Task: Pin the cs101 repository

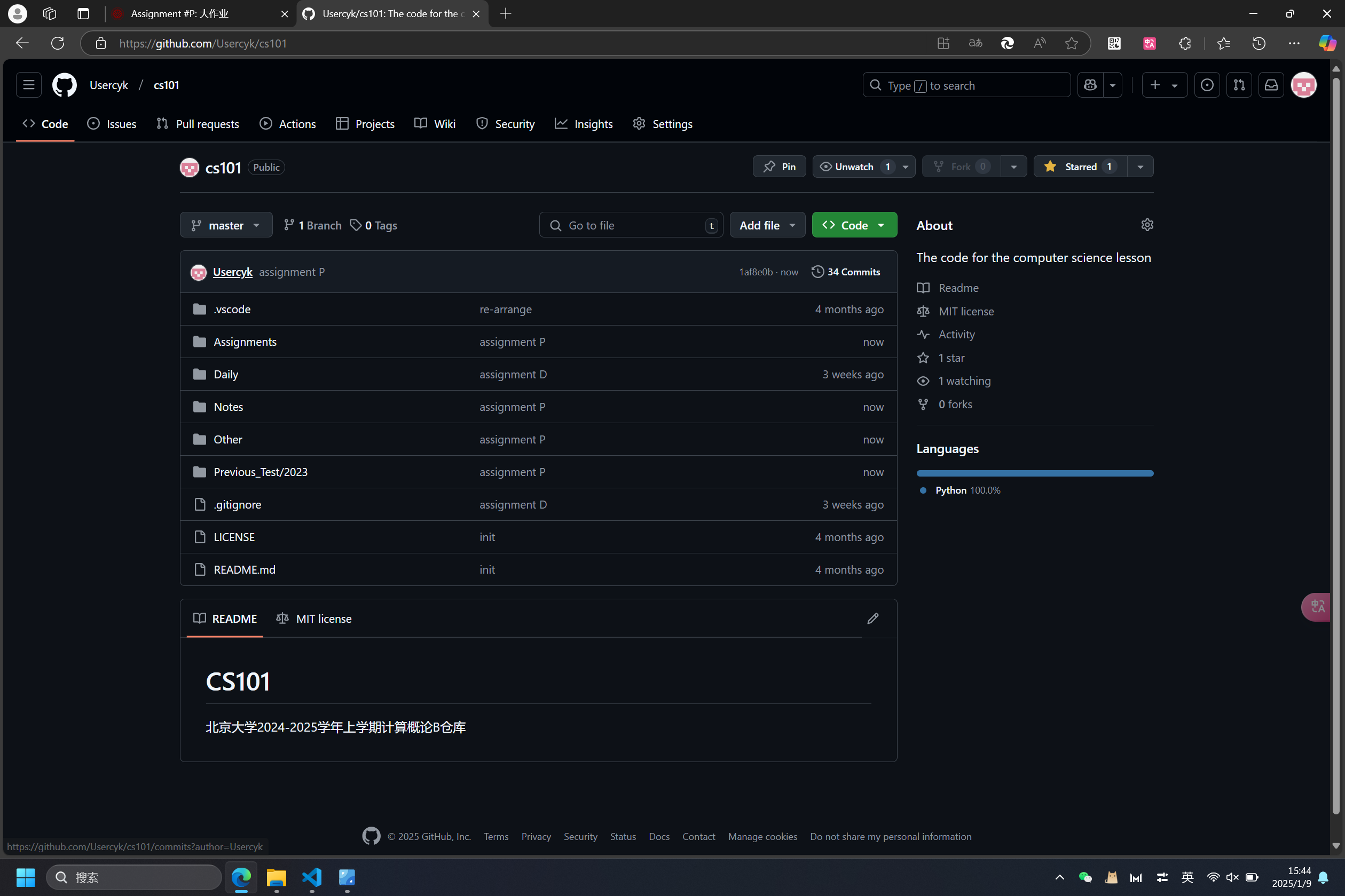Action: [779, 166]
